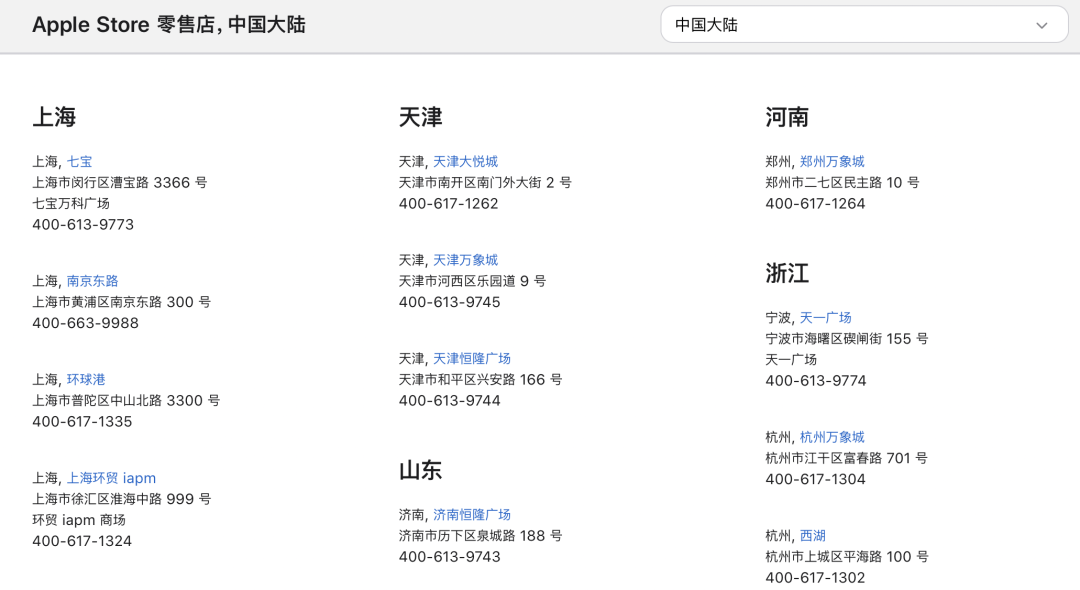Click address 郑州市二七区民主路 10 号
The height and width of the screenshot is (590, 1080).
[842, 182]
